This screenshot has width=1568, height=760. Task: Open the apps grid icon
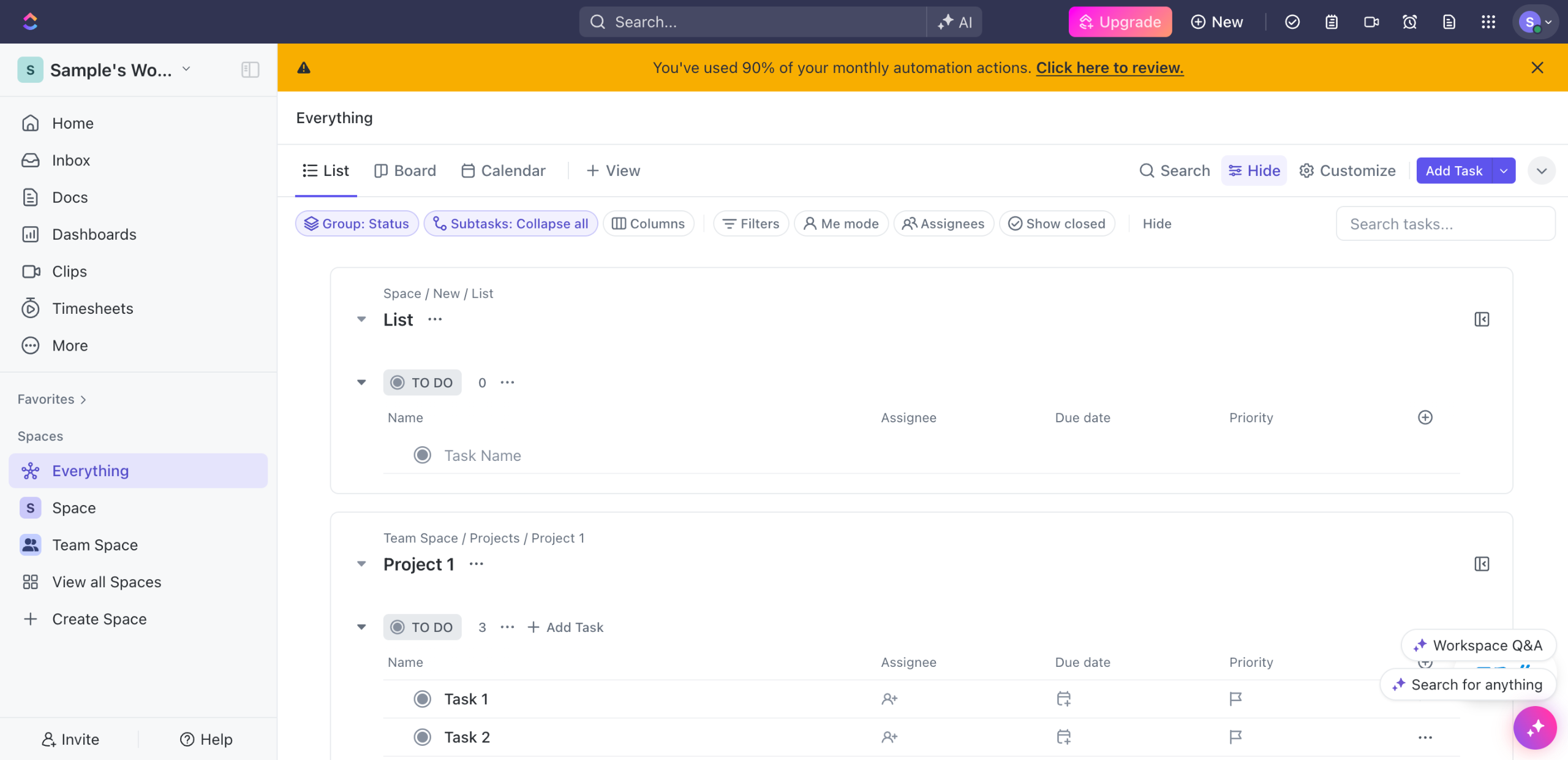[1488, 22]
